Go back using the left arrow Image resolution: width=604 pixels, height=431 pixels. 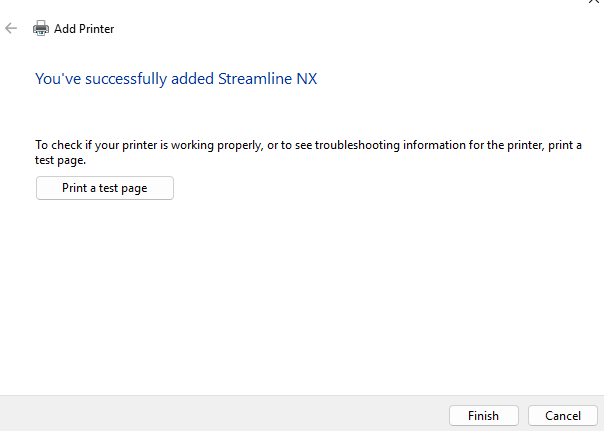[x=12, y=29]
